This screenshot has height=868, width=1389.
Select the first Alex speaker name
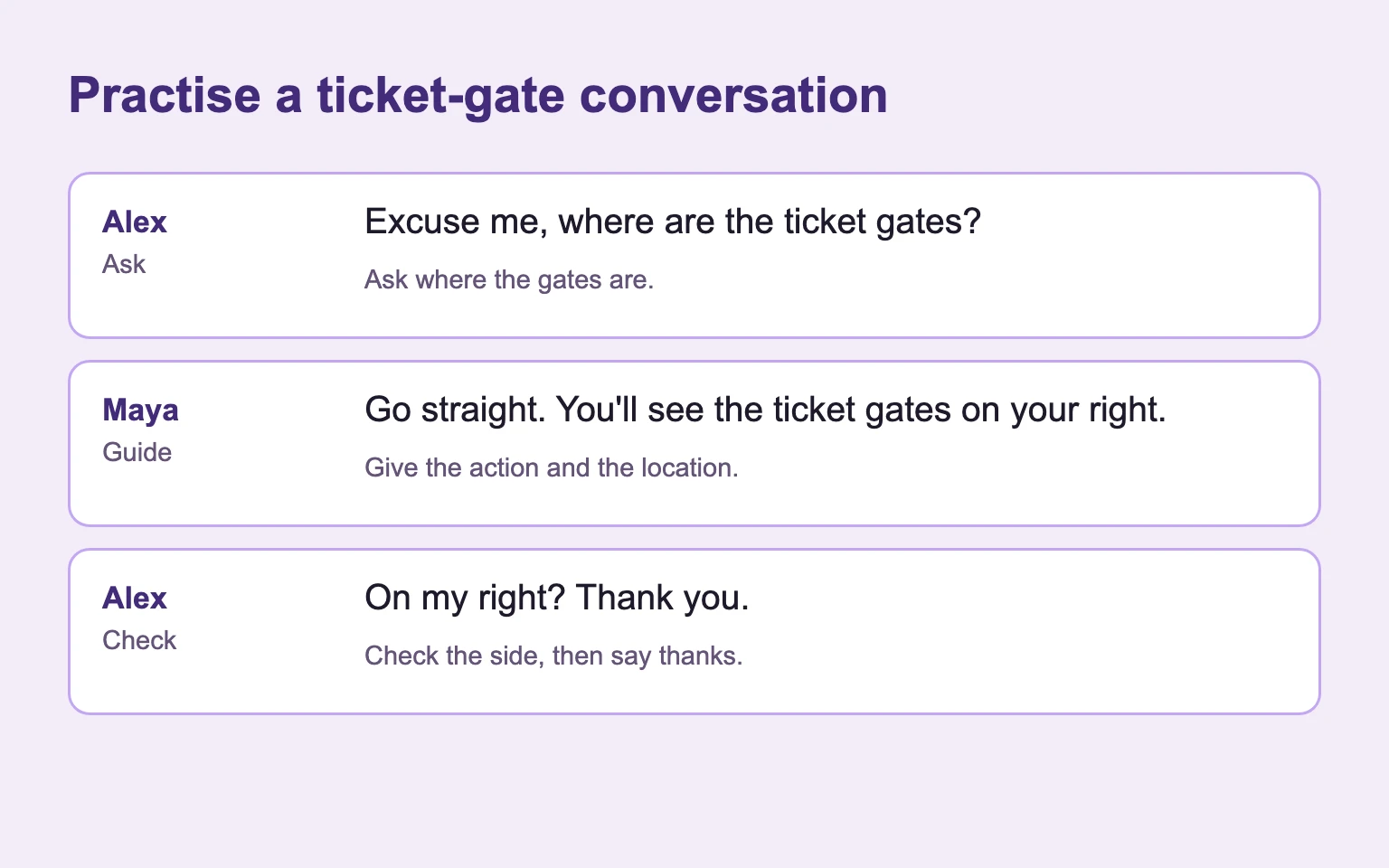135,222
